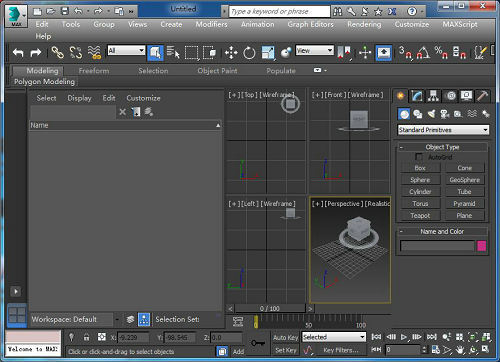This screenshot has height=362, width=500.
Task: Select the Lights category icon
Action: point(431,114)
